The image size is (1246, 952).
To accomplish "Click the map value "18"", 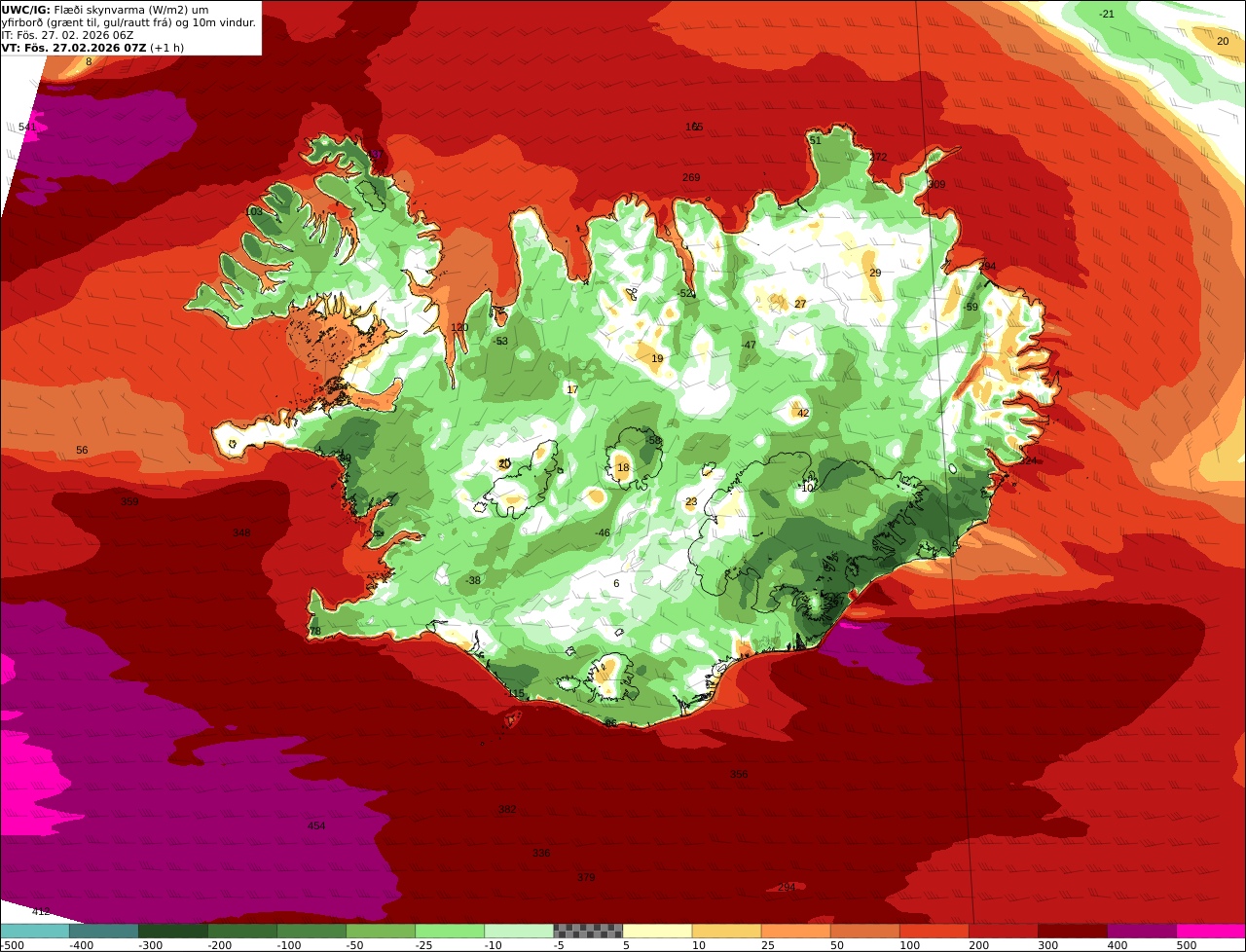I will point(623,467).
